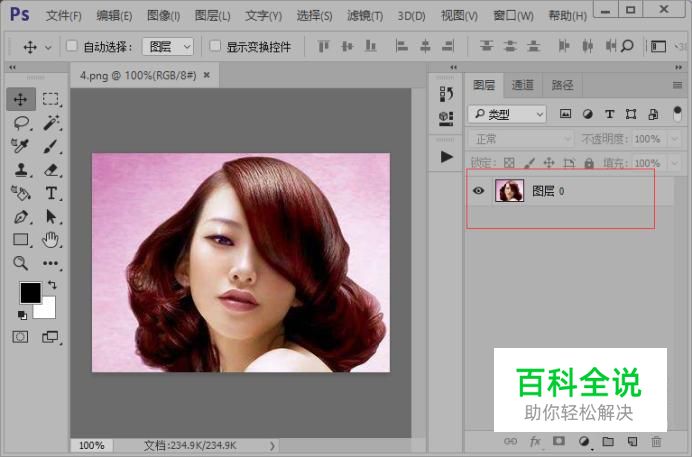
Task: Open the Move tool preset picker arrow
Action: pos(49,47)
